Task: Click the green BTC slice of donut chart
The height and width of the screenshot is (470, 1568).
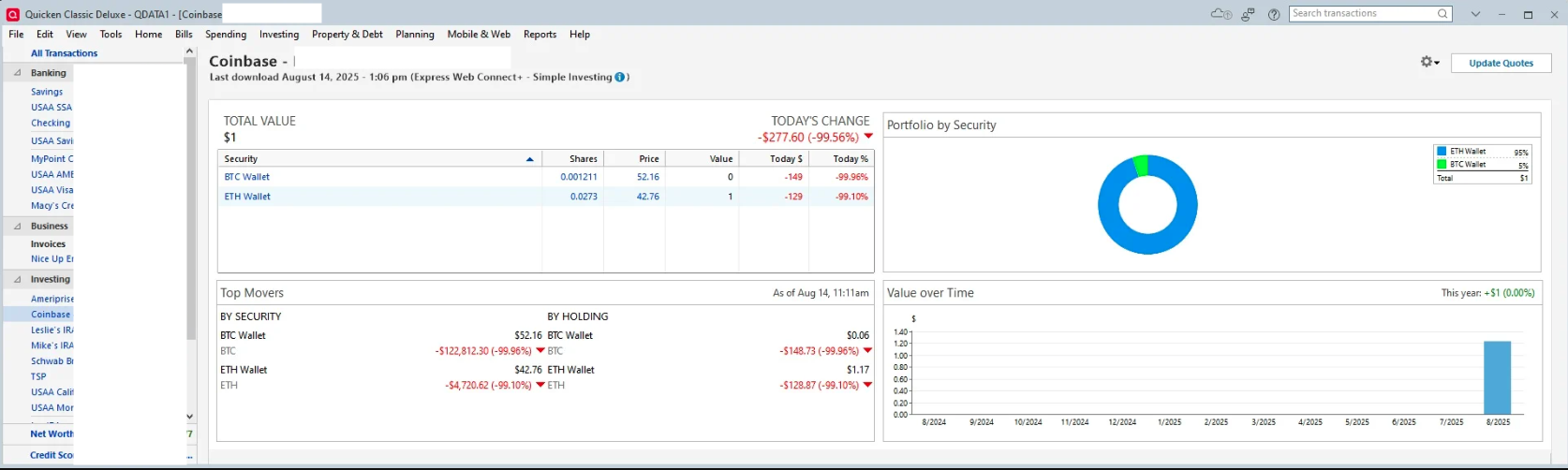Action: click(x=1140, y=166)
